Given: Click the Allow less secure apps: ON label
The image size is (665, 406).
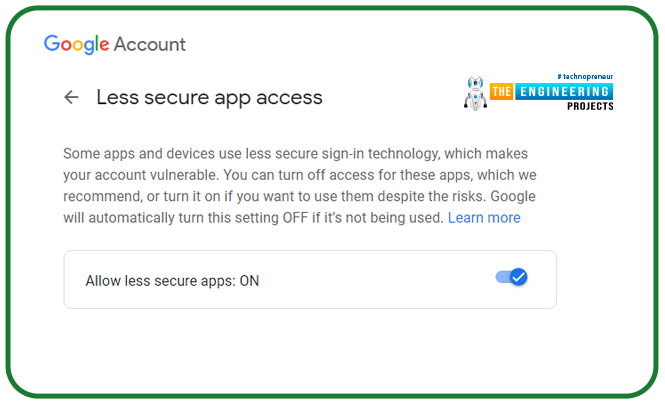Looking at the screenshot, I should [x=172, y=281].
